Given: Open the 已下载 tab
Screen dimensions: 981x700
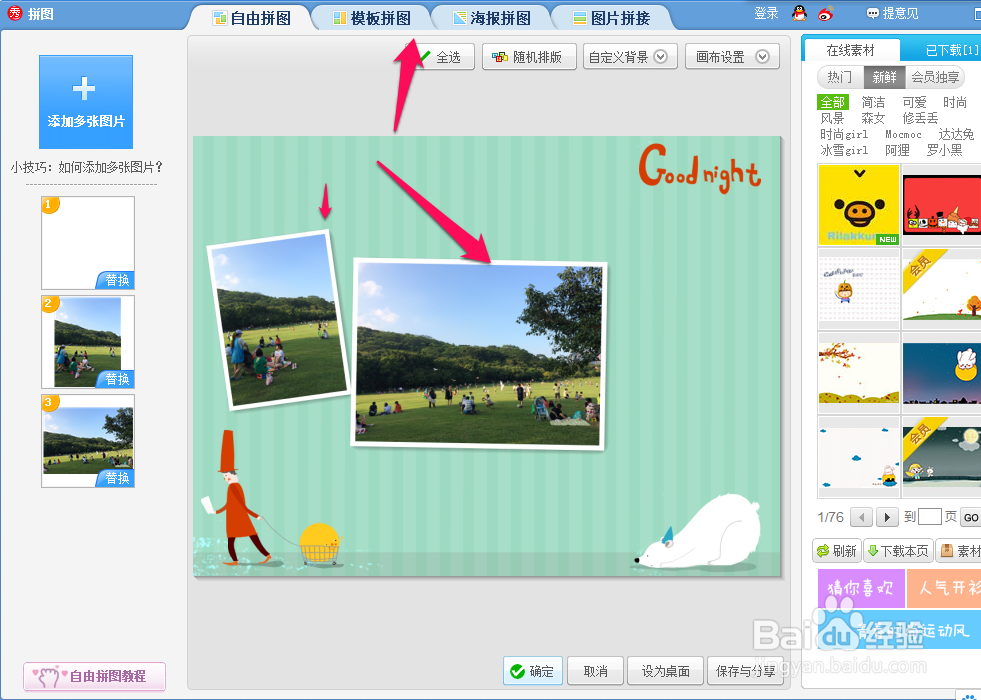Looking at the screenshot, I should tap(950, 50).
